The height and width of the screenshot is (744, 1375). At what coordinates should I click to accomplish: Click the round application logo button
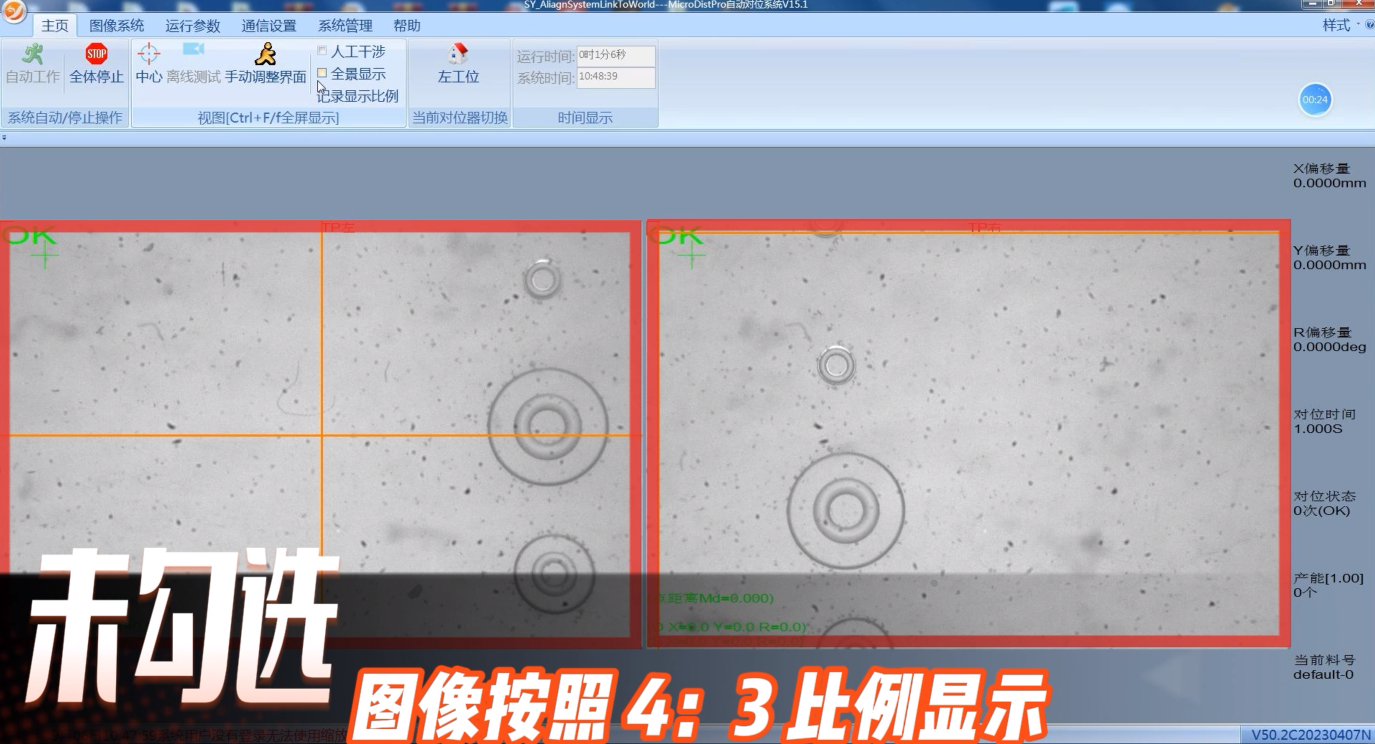coord(14,12)
